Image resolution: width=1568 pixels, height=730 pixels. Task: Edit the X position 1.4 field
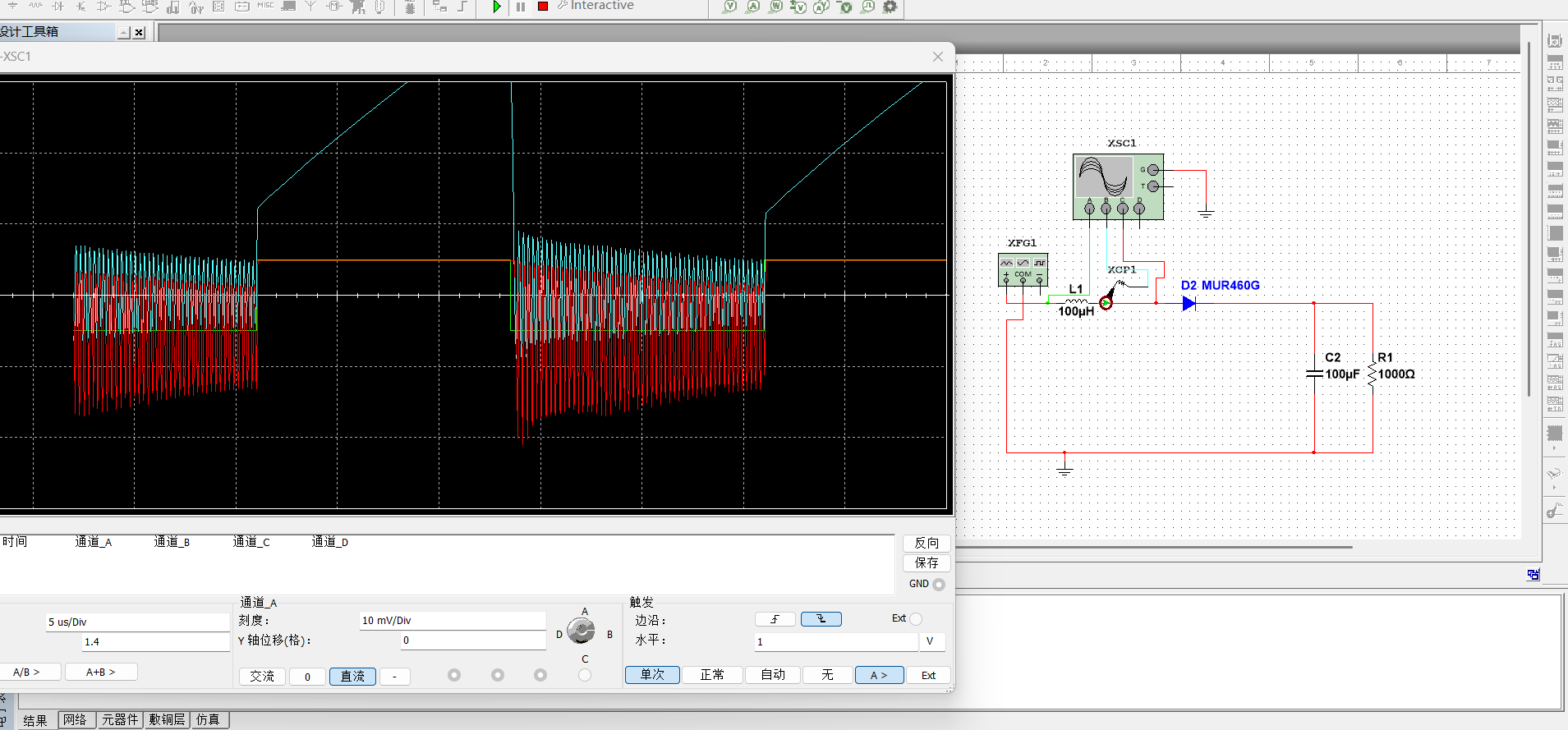point(155,641)
